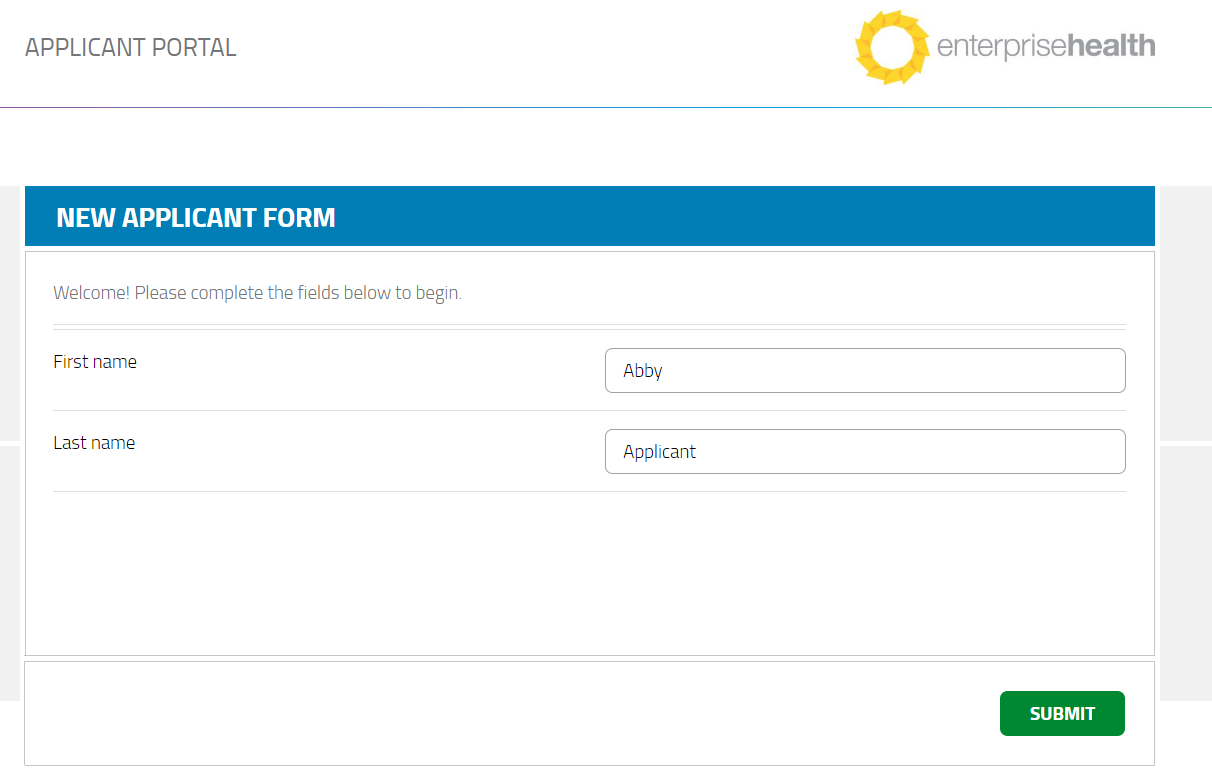Image resolution: width=1212 pixels, height=778 pixels.
Task: Click the enterprisehealth wordmark text
Action: tap(1045, 46)
